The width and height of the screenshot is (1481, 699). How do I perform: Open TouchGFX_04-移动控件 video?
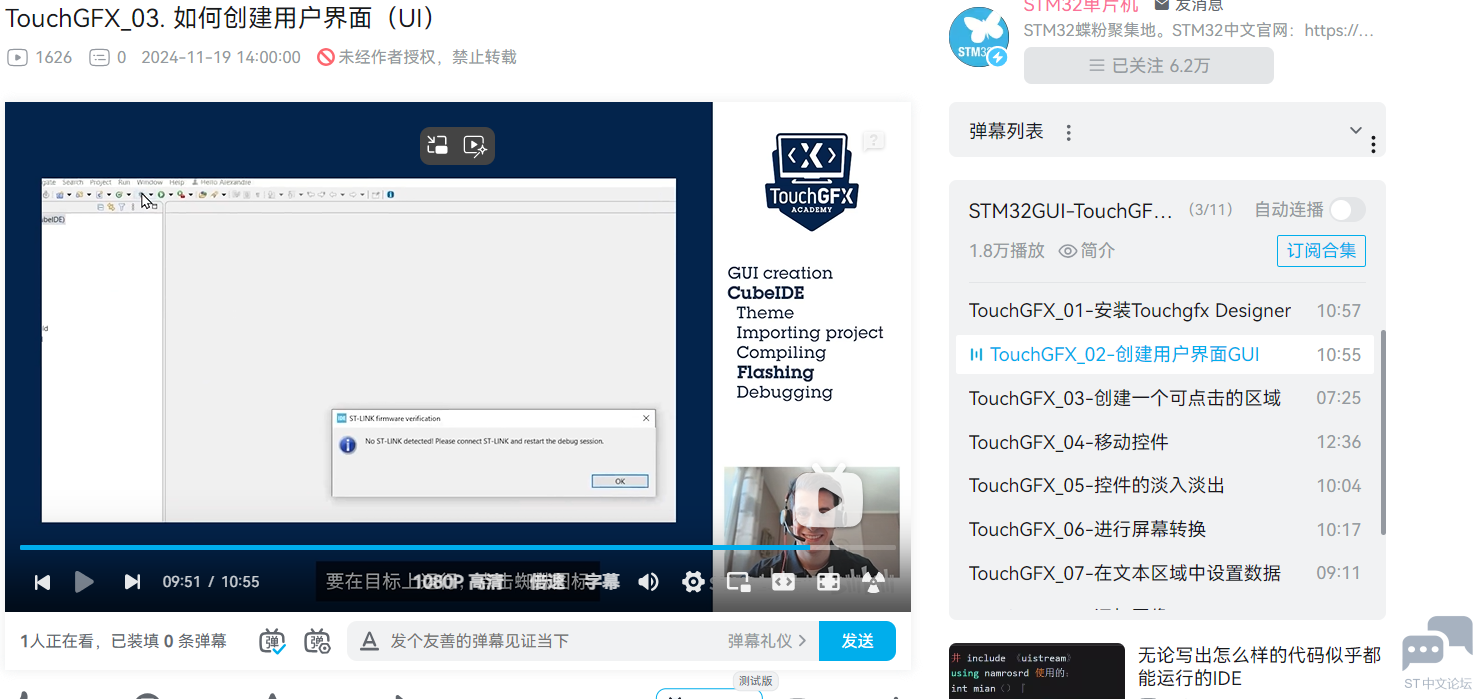point(1165,442)
